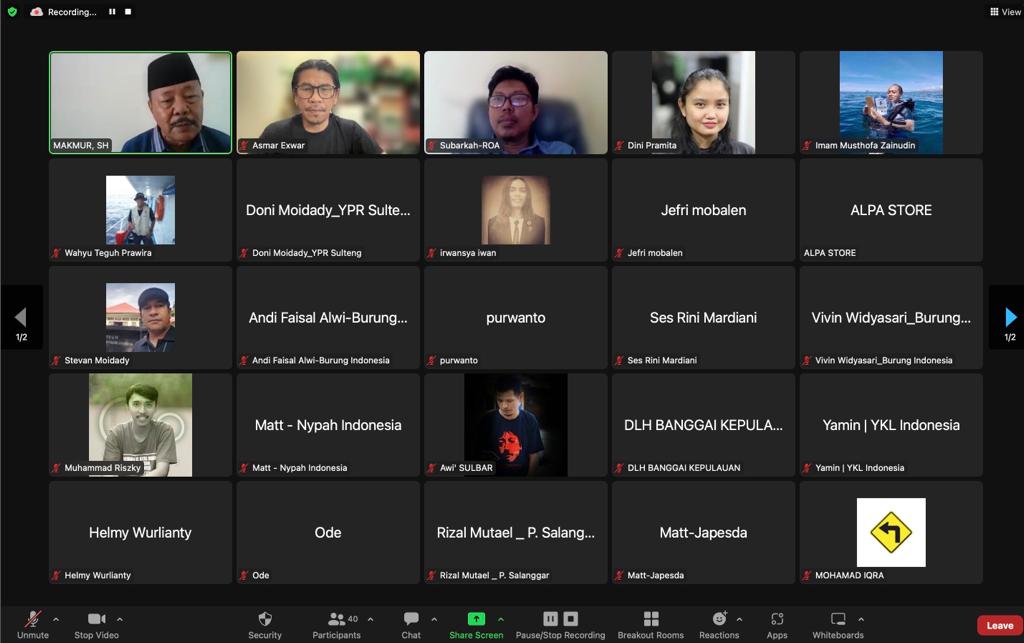Open the Participants panel icon
1024x643 pixels.
point(336,618)
